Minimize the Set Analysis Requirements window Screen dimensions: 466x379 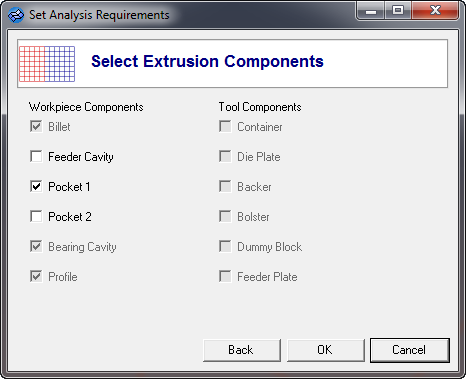pyautogui.click(x=371, y=11)
